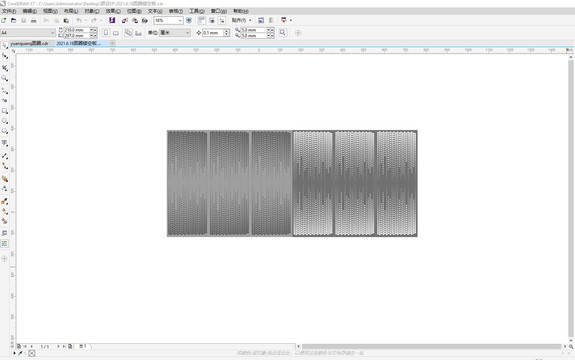Screen dimensions: 575x360
Task: Select the Ellipse tool
Action: pyautogui.click(x=4, y=121)
